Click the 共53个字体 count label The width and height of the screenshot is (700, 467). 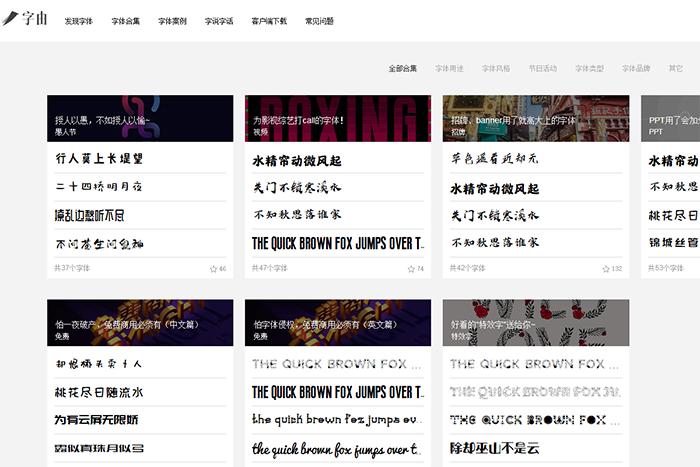tap(666, 268)
